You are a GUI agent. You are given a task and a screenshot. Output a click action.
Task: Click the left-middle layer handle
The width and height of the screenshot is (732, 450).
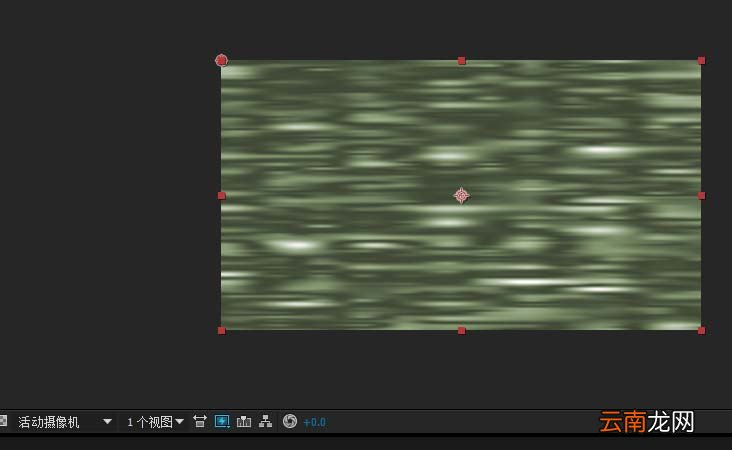(222, 196)
